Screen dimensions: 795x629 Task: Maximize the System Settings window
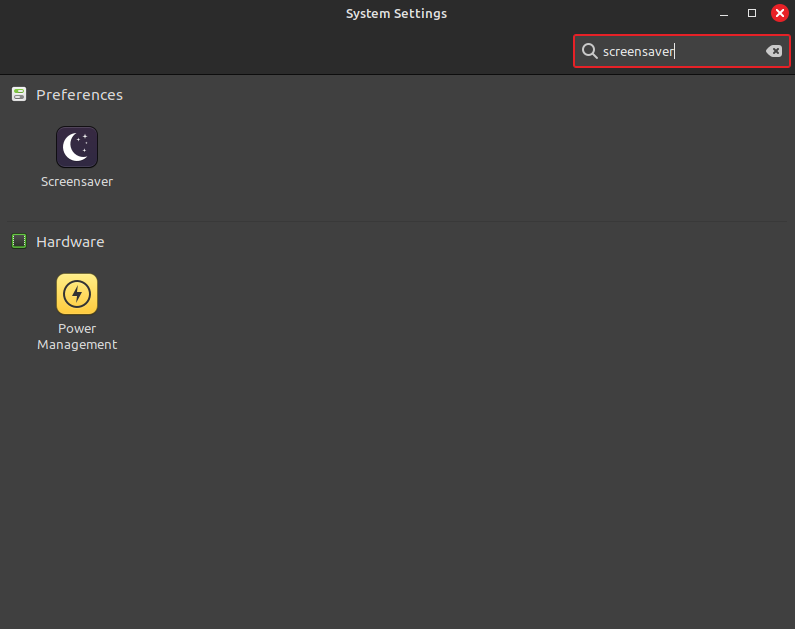click(x=752, y=14)
